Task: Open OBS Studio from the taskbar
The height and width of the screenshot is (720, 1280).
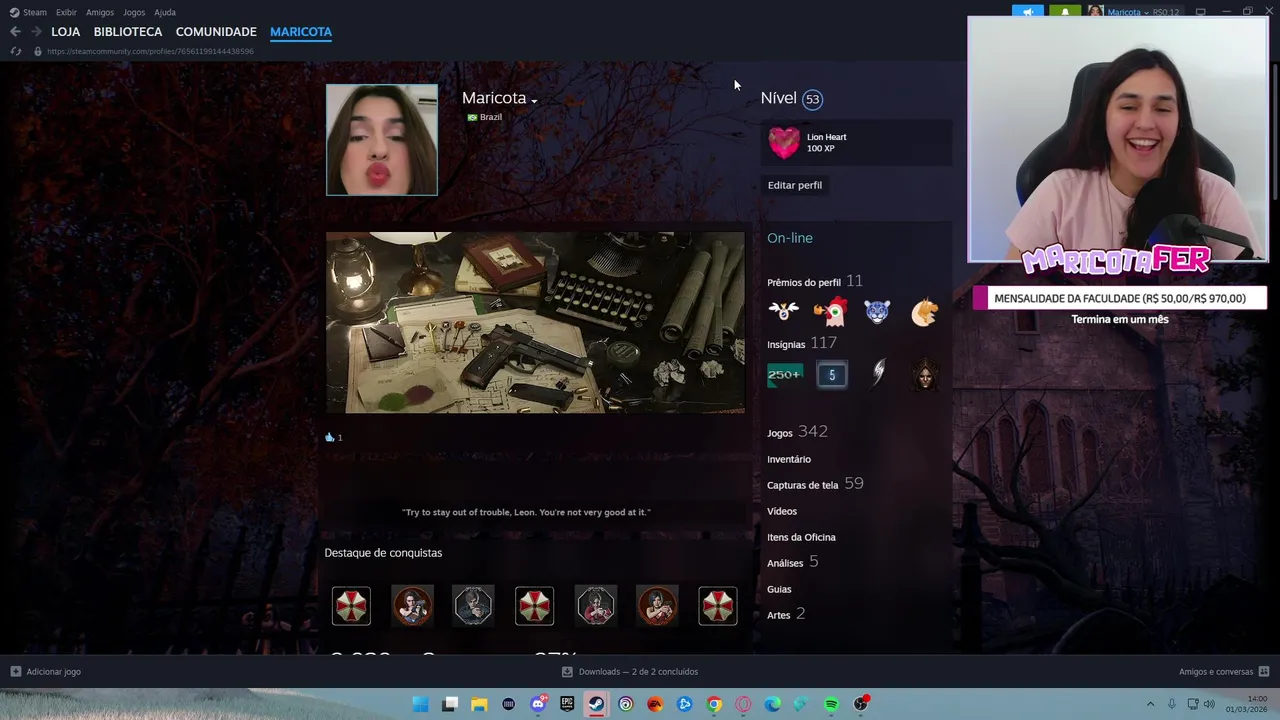Action: click(x=861, y=704)
